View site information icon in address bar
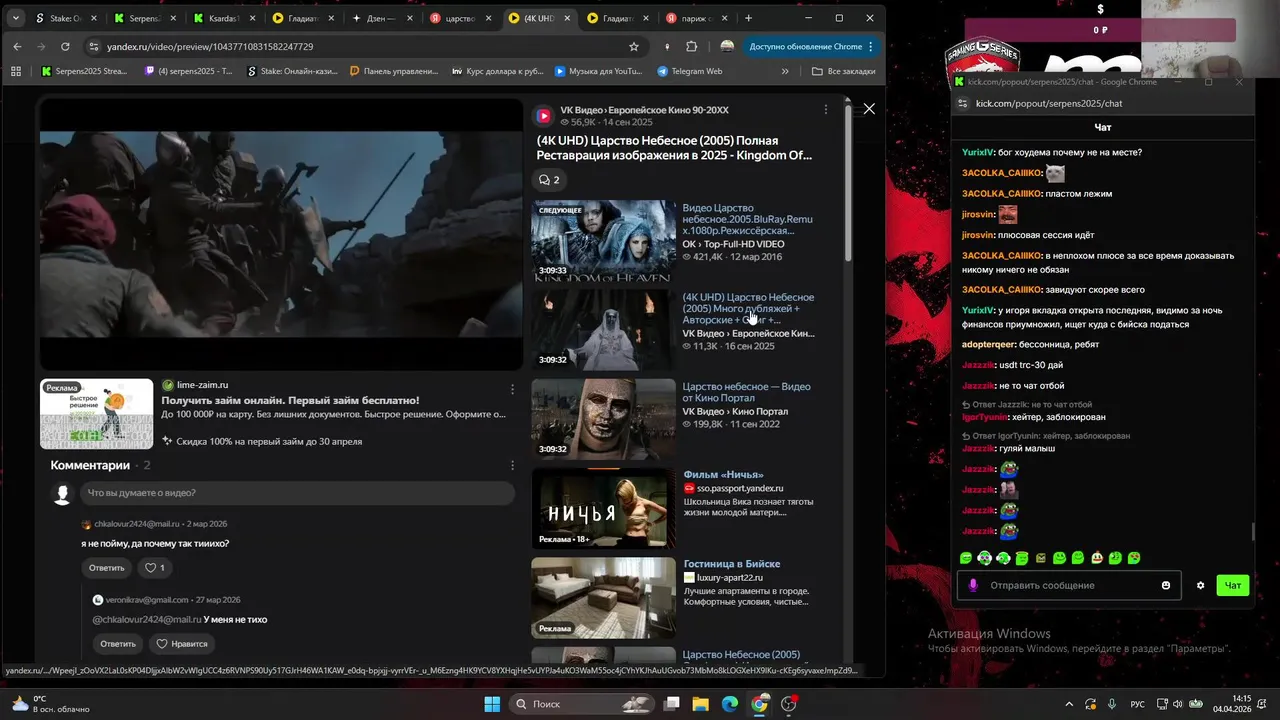Viewport: 1280px width, 720px height. click(x=94, y=47)
